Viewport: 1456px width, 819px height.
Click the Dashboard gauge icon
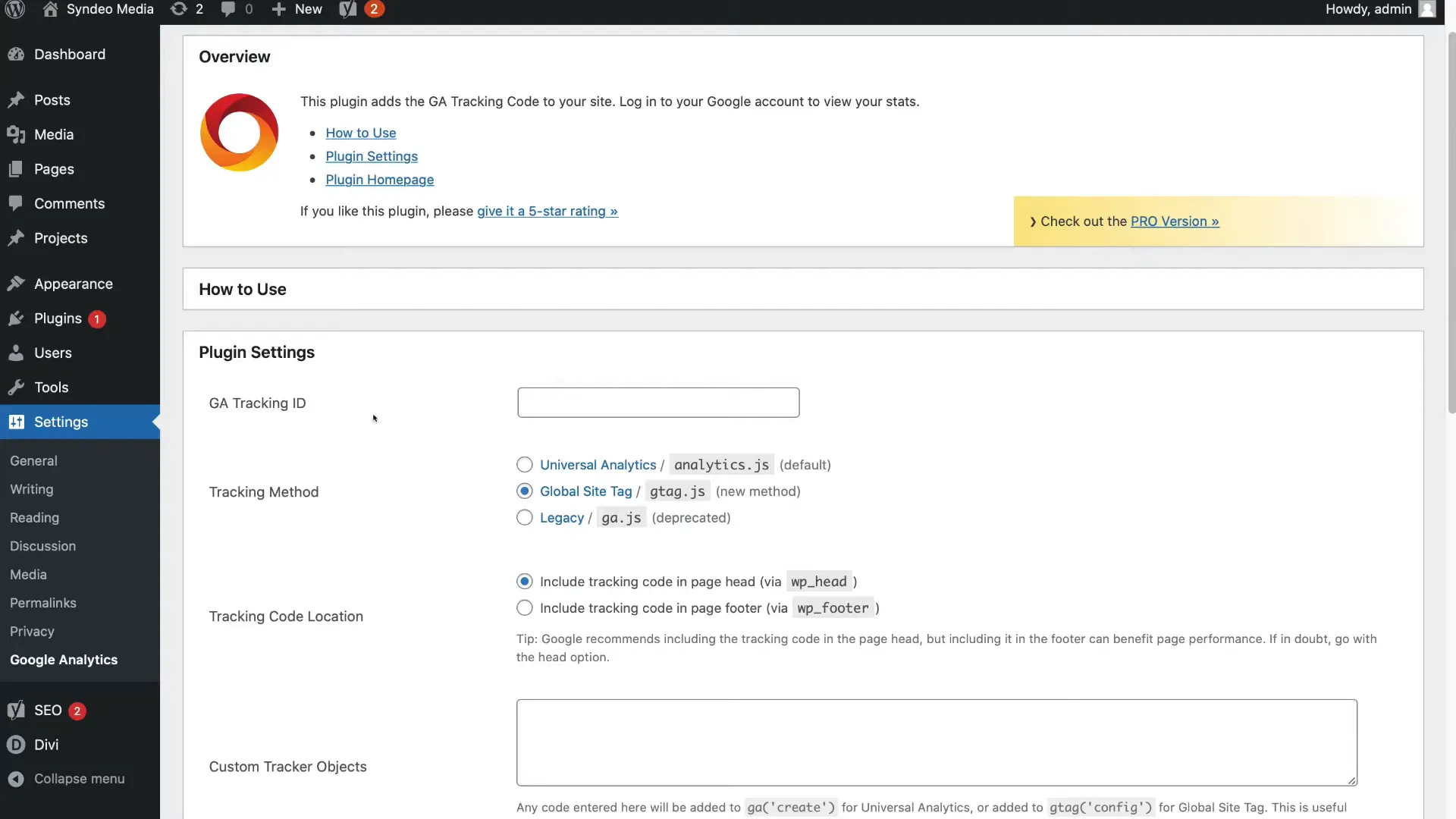[x=16, y=55]
